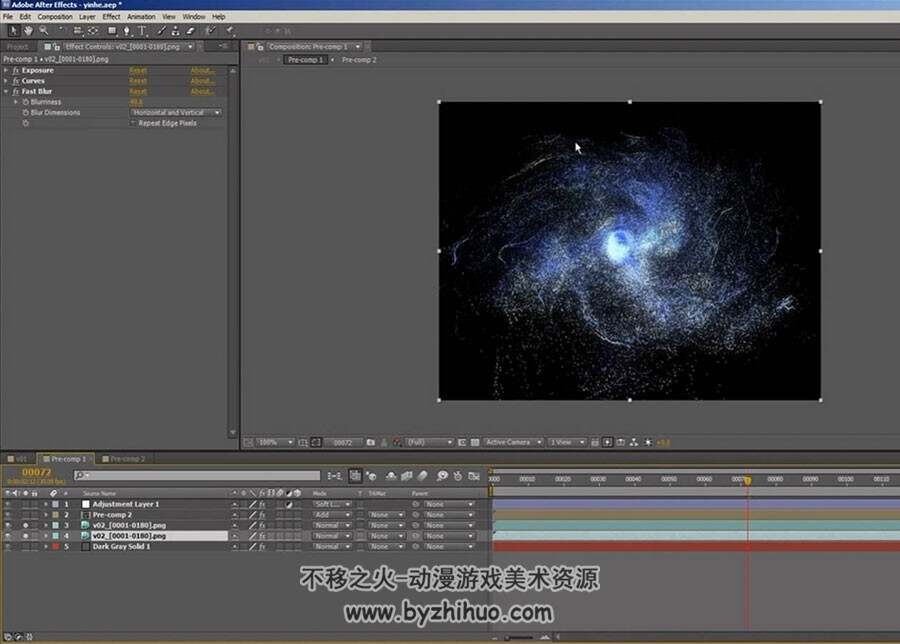Toggle auto-keyframe stopwatch icon in timeline
The width and height of the screenshot is (900, 644).
(457, 475)
